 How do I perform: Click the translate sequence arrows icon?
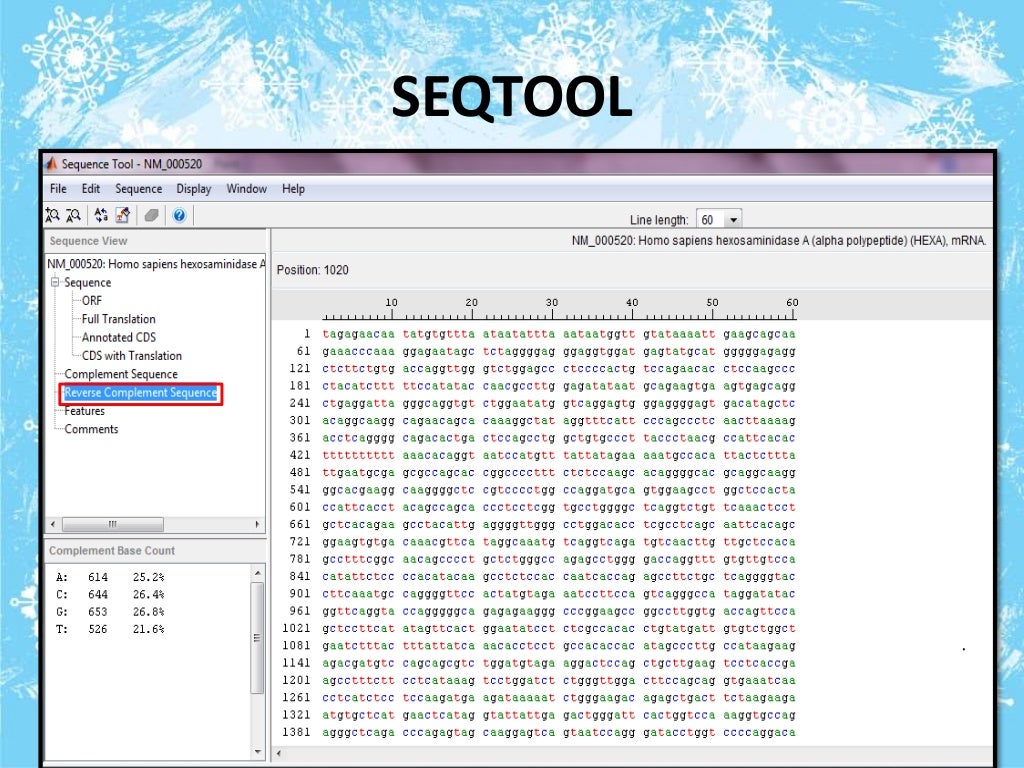coord(101,215)
